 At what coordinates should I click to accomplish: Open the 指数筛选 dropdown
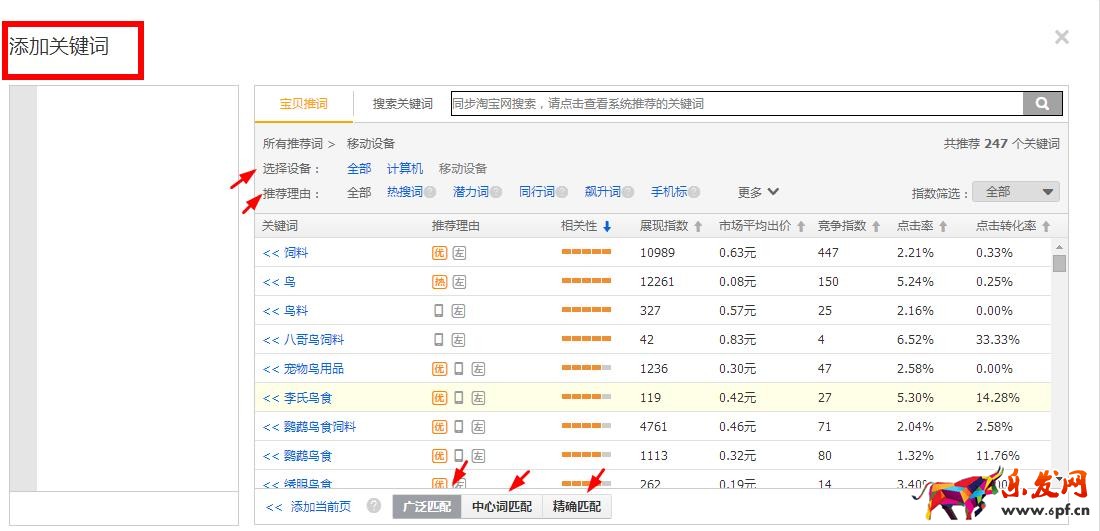(1018, 192)
